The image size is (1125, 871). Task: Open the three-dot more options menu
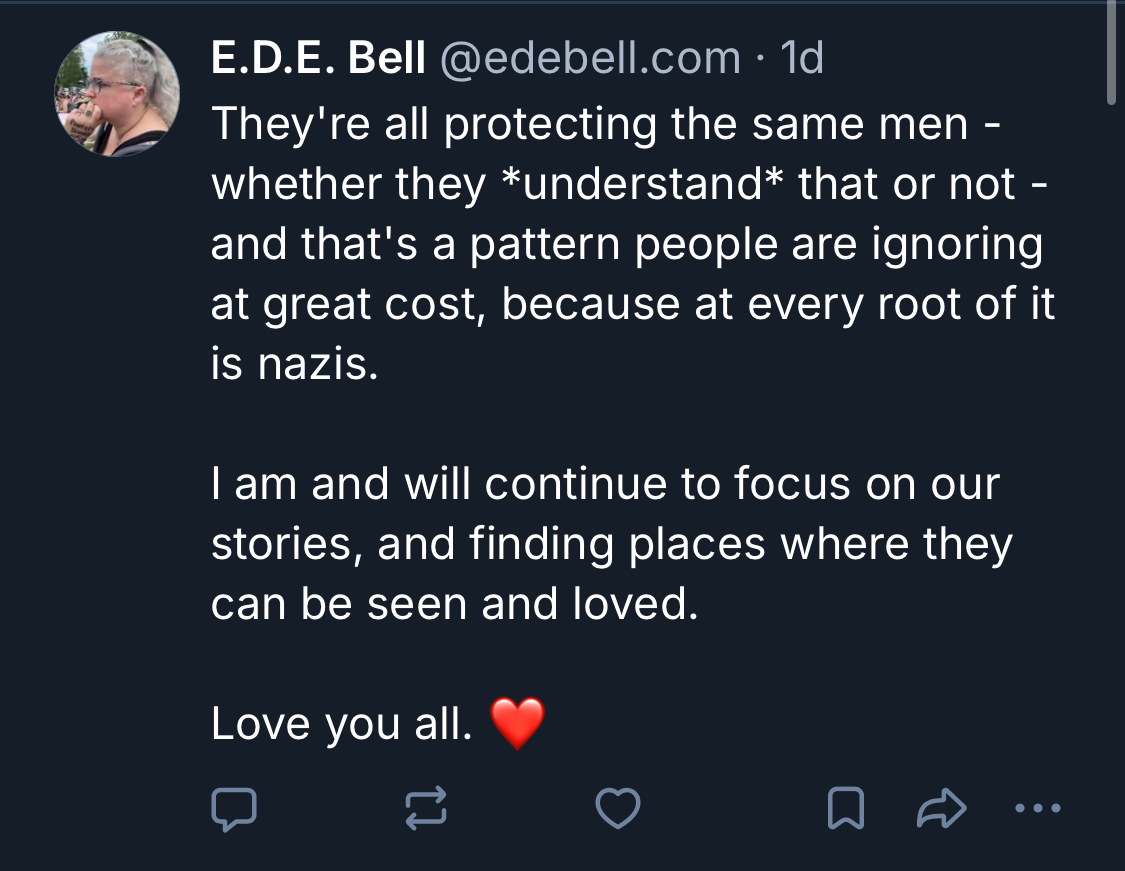[1038, 809]
